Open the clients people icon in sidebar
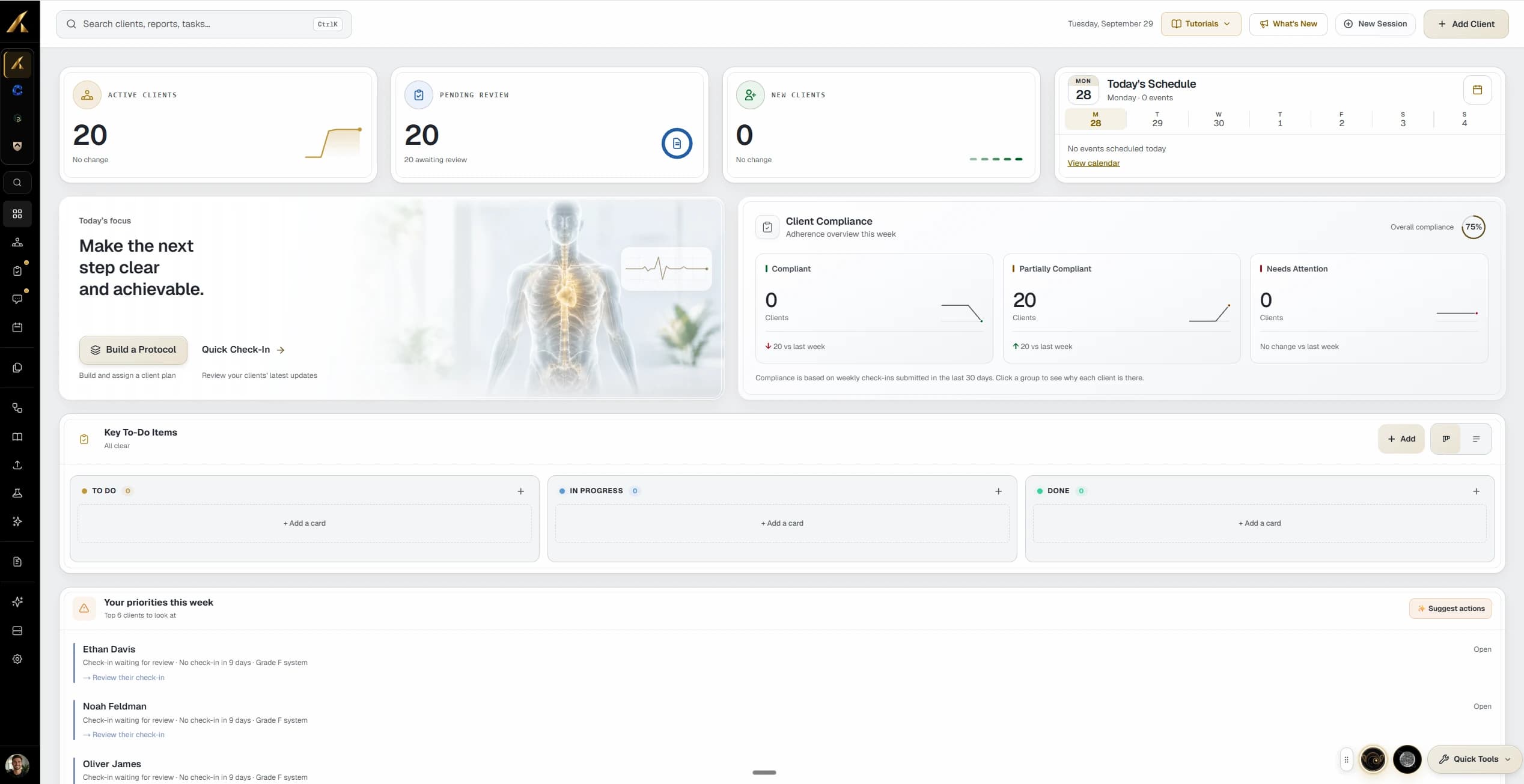Screen dimensions: 1524x784 click(x=17, y=243)
